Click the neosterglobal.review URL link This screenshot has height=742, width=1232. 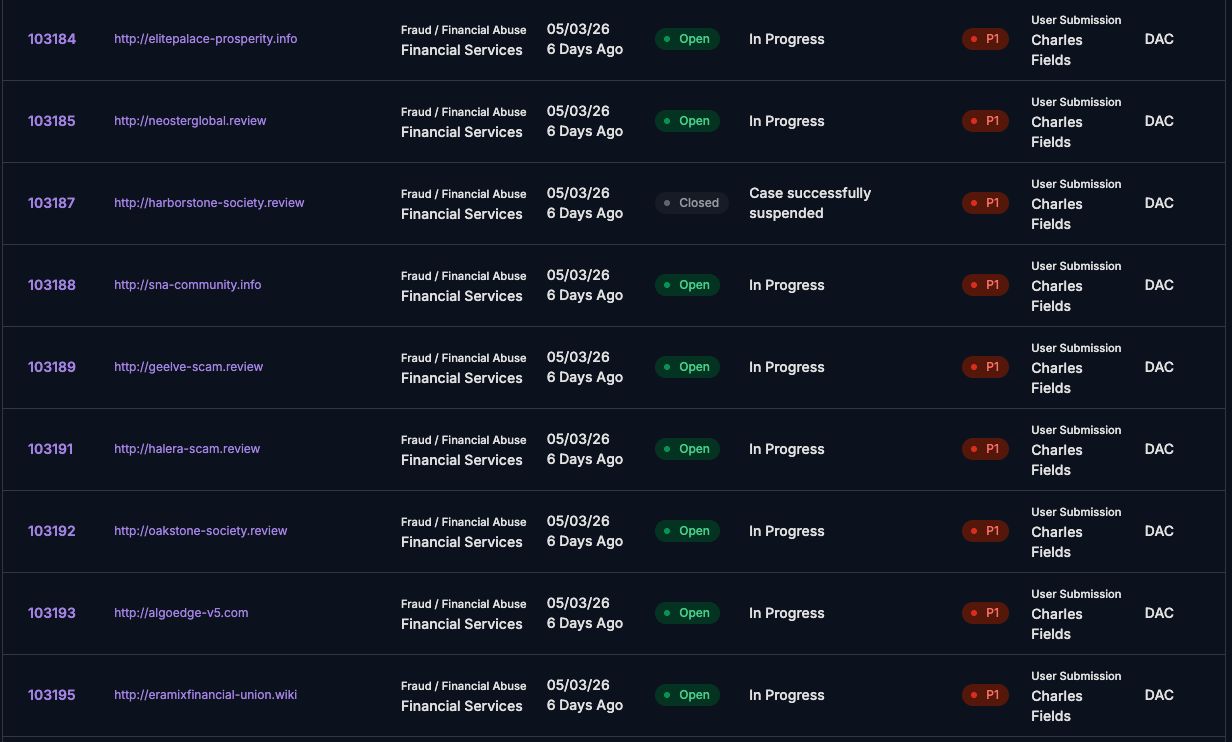[x=190, y=121]
